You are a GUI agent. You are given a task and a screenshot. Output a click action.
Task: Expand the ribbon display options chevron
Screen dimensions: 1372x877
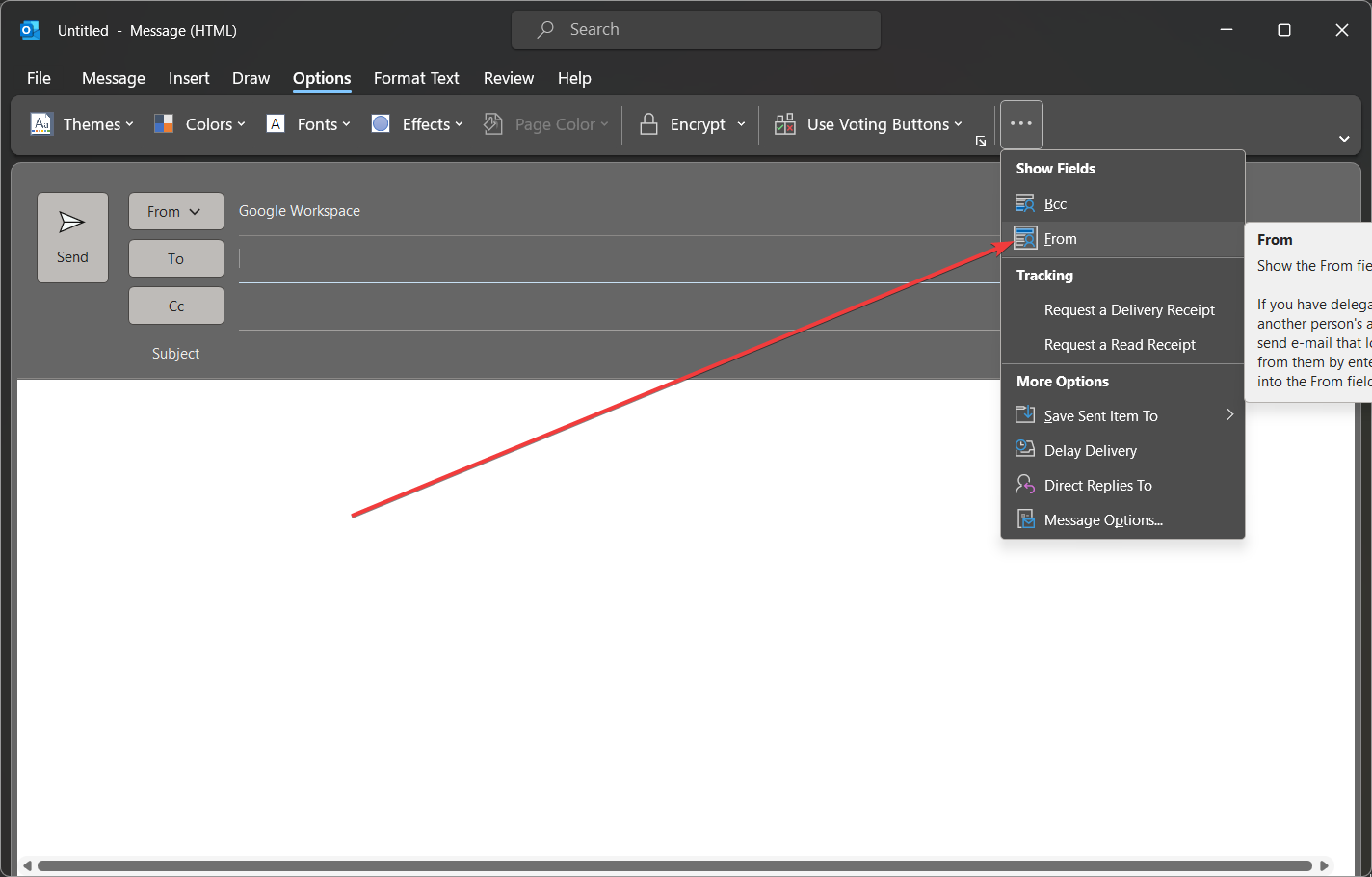tap(1344, 139)
